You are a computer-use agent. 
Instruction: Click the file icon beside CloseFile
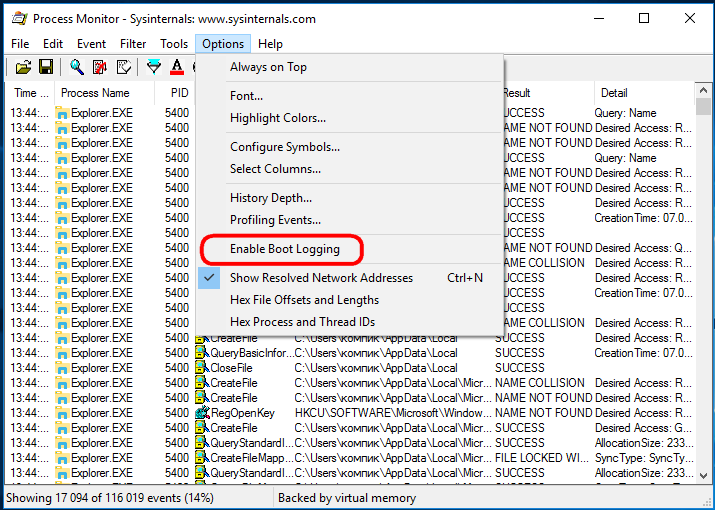pos(202,368)
